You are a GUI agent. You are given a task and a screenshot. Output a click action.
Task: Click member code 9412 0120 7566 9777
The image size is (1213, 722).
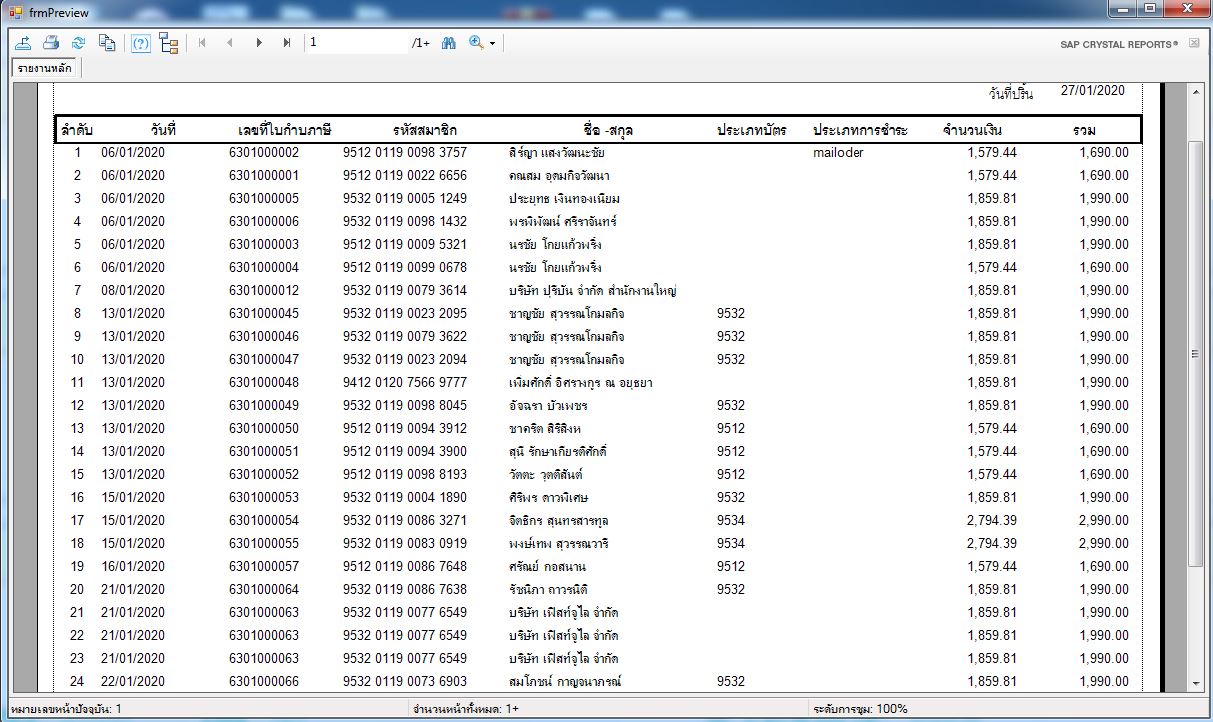pyautogui.click(x=405, y=383)
